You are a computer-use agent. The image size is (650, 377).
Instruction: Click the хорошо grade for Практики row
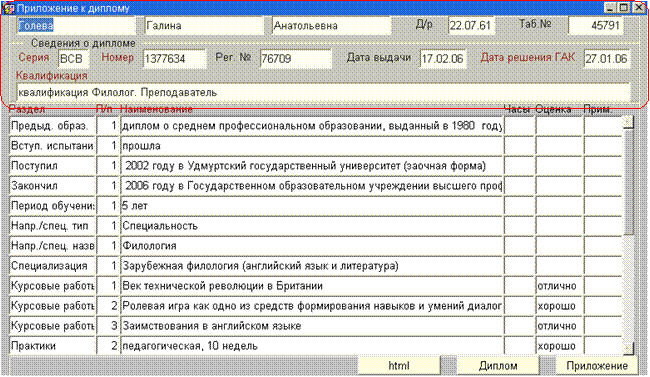pos(559,345)
